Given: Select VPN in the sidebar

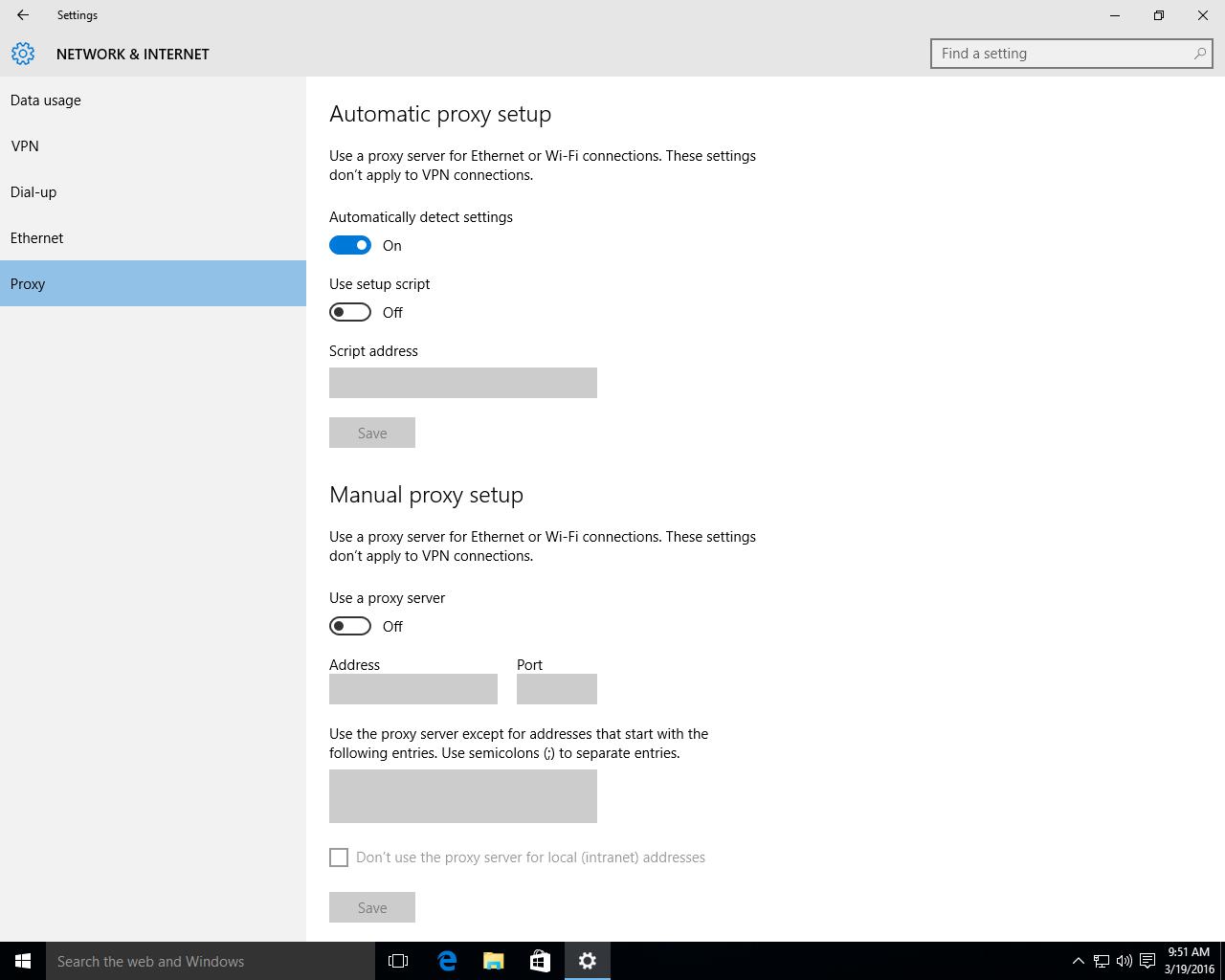Looking at the screenshot, I should (x=153, y=145).
